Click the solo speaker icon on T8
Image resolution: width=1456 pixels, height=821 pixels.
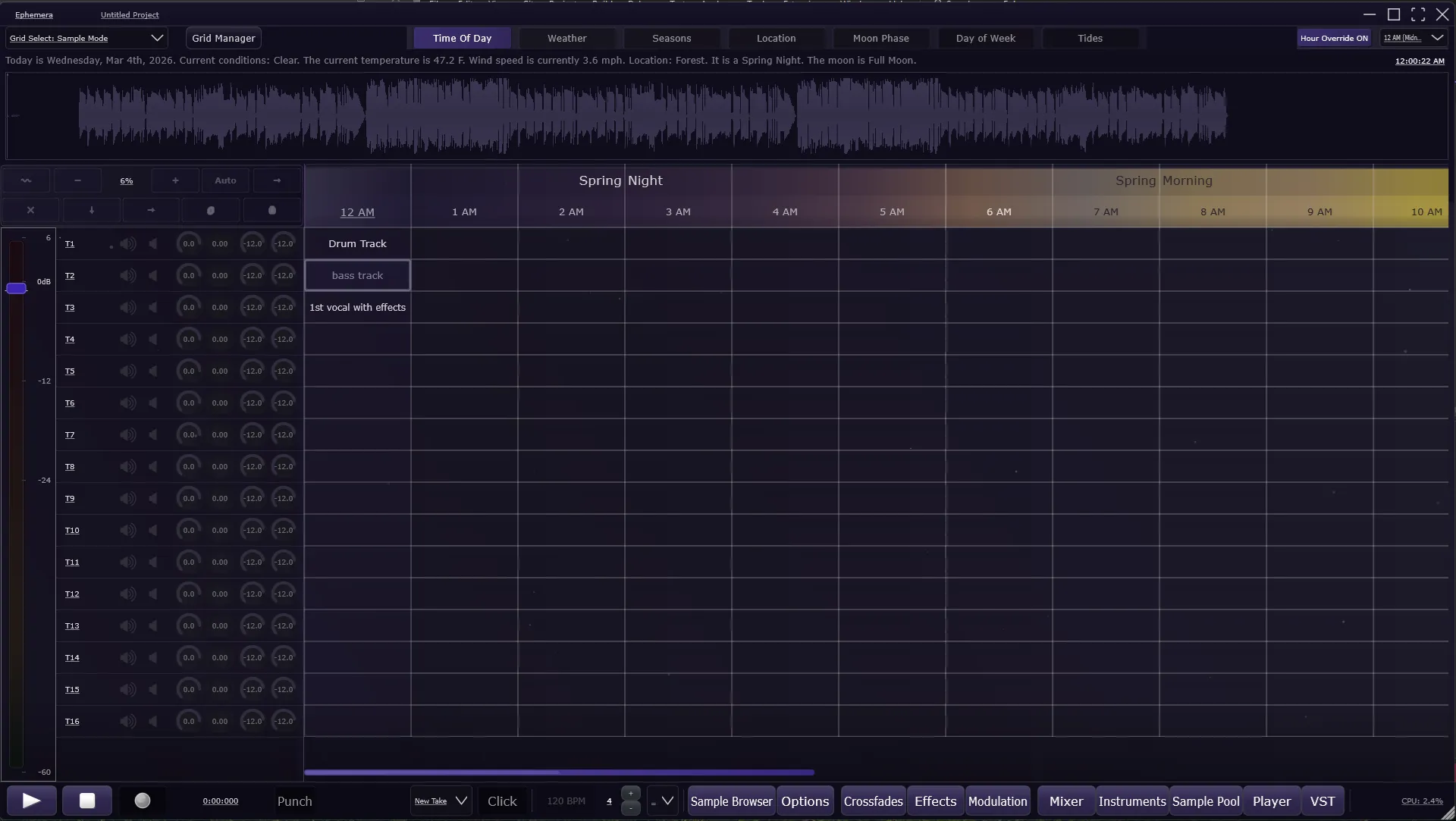(x=153, y=466)
